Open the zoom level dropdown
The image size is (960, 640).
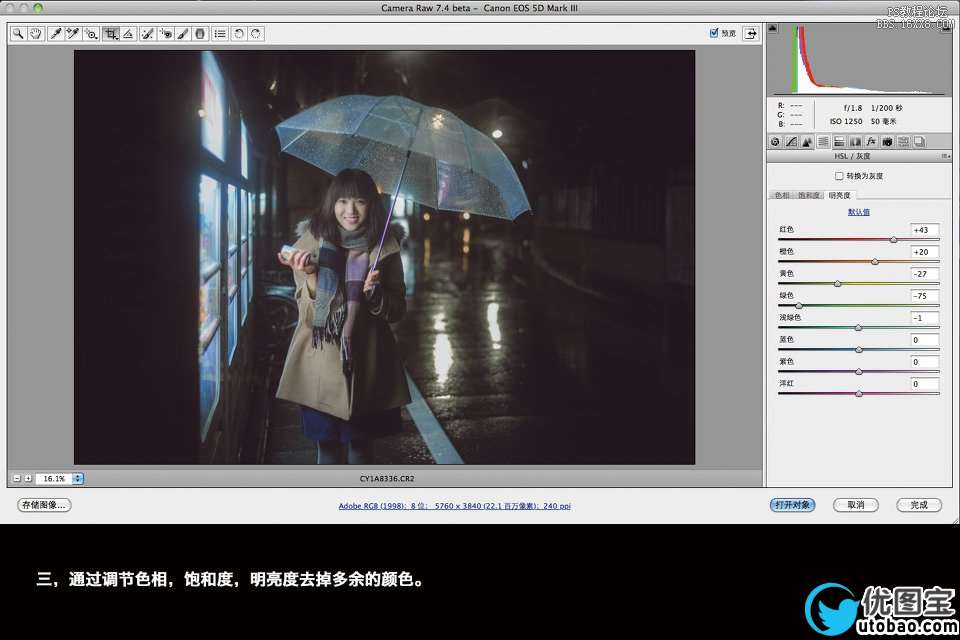(x=78, y=478)
